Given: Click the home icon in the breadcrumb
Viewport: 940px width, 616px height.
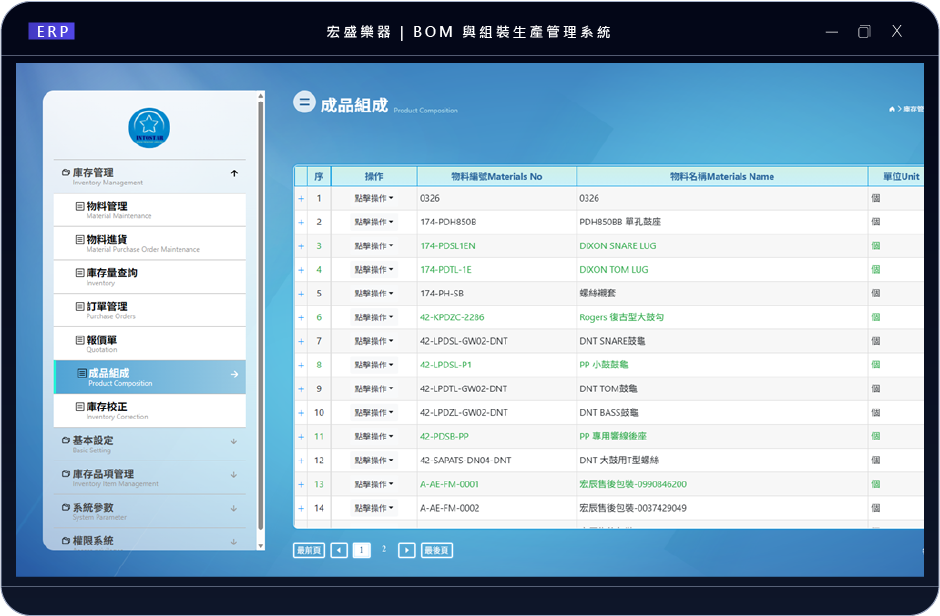Looking at the screenshot, I should [892, 108].
